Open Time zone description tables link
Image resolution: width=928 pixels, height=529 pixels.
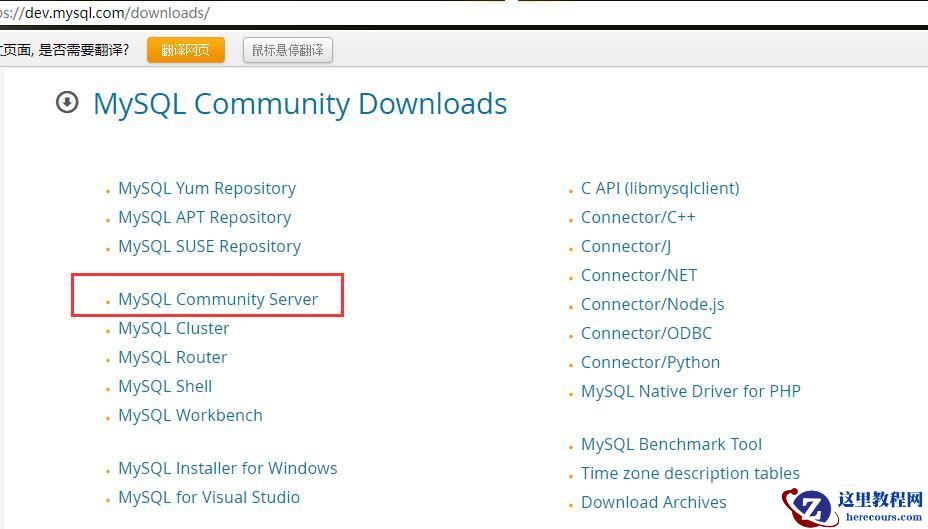click(690, 473)
